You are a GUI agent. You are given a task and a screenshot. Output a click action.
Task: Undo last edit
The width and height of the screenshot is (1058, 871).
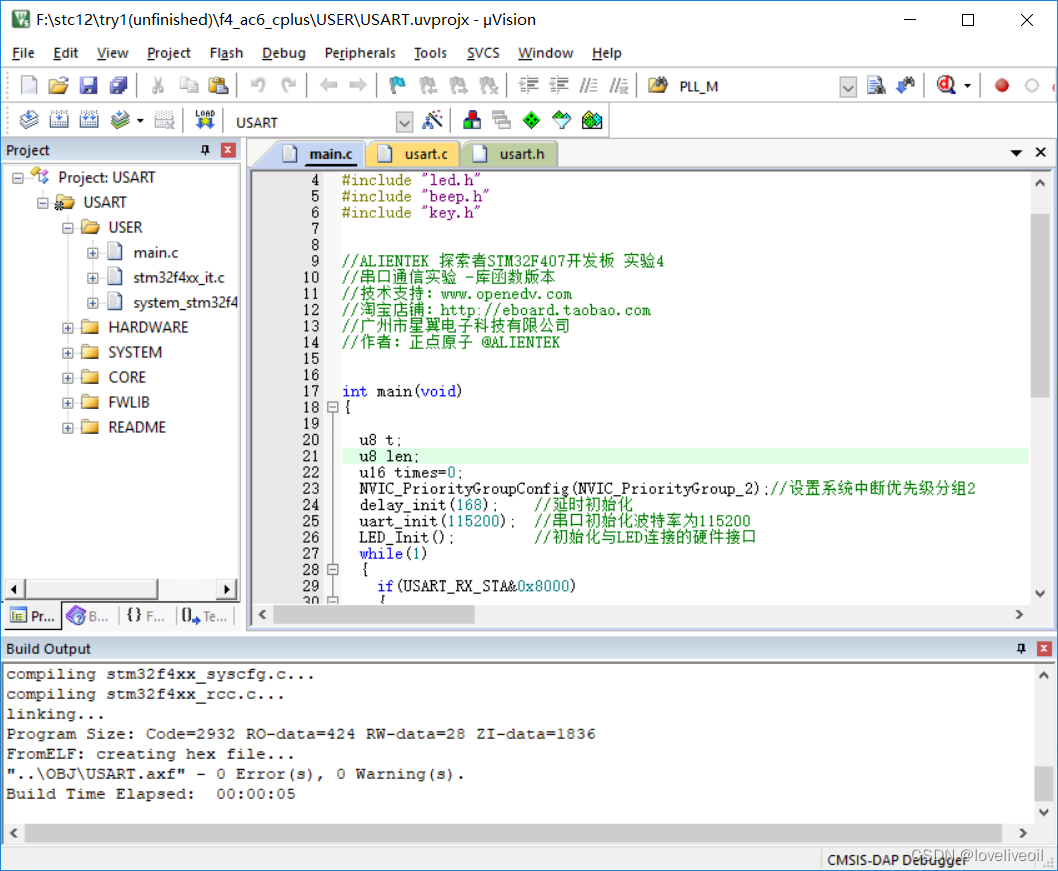point(258,86)
